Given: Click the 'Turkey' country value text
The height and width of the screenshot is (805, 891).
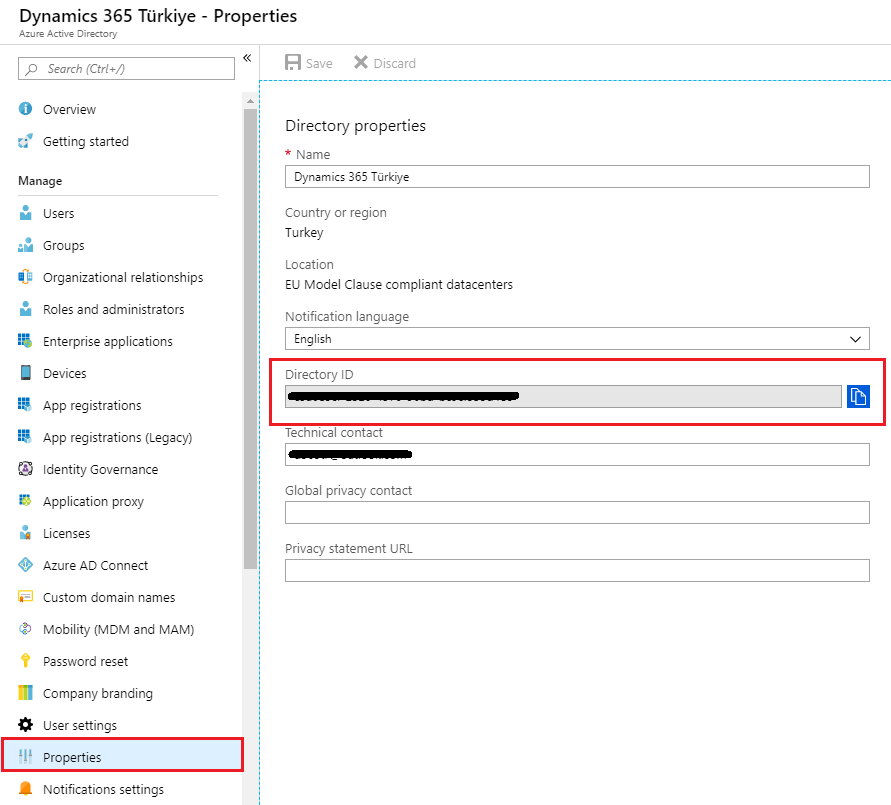Looking at the screenshot, I should [304, 232].
